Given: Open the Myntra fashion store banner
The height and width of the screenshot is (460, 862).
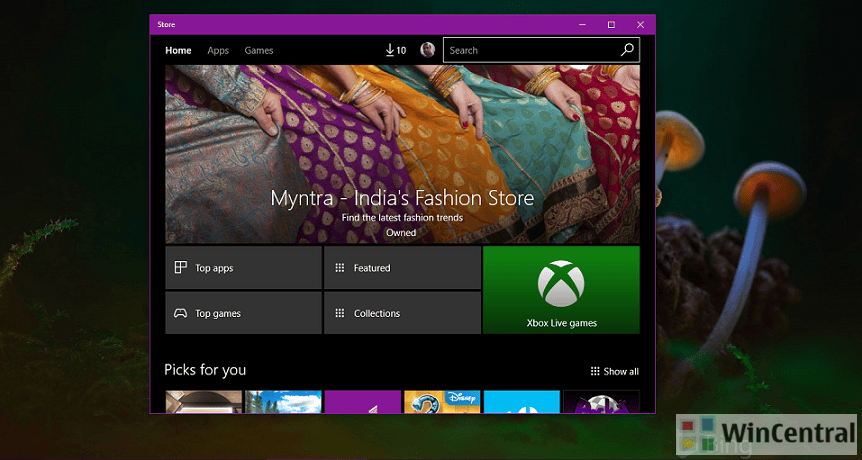Looking at the screenshot, I should coord(402,154).
